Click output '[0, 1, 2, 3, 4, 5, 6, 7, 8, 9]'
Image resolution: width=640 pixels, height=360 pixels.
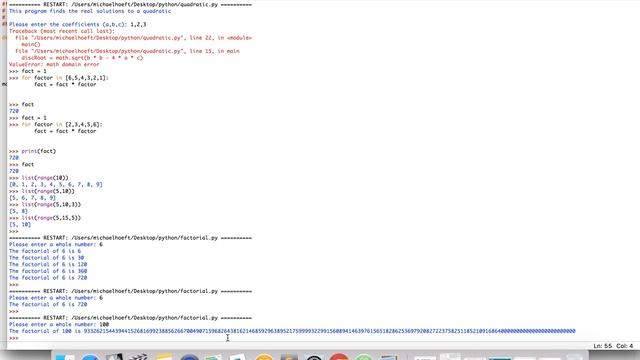56,184
